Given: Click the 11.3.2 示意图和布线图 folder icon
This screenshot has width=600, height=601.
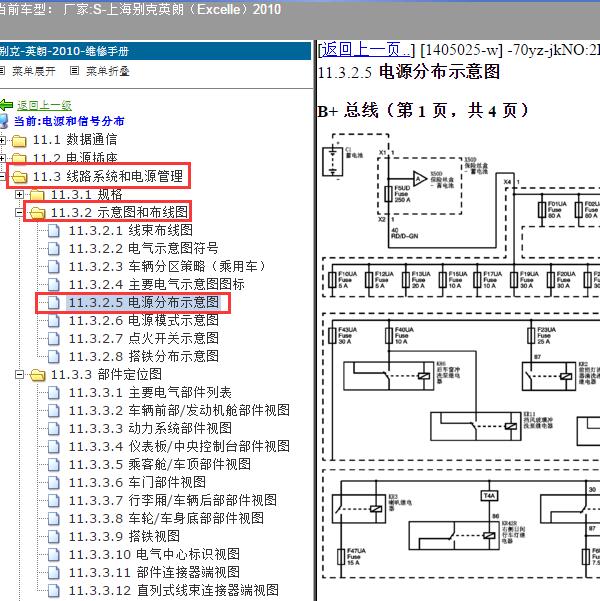Looking at the screenshot, I should click(37, 213).
